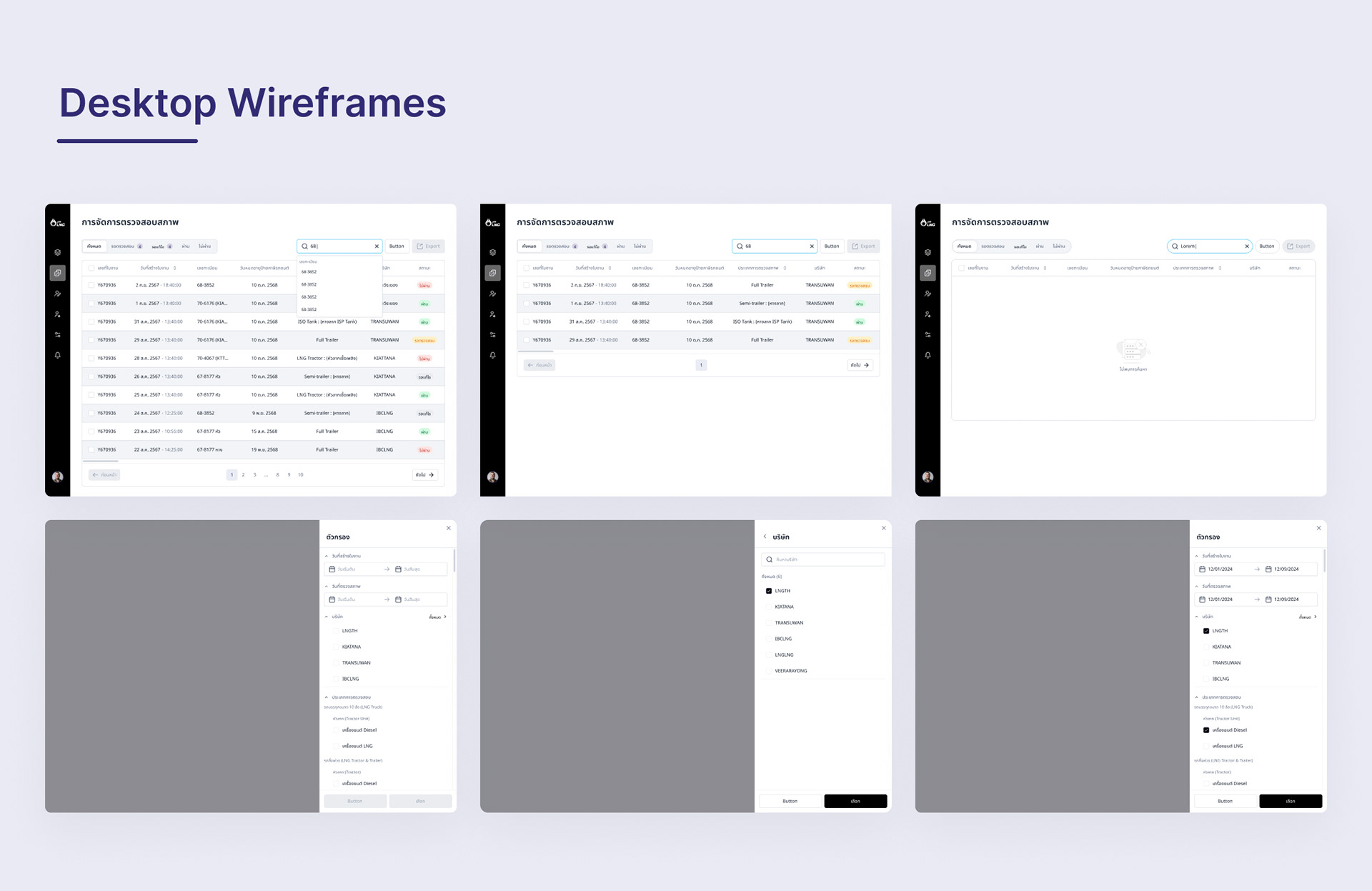The width and height of the screenshot is (1372, 891).
Task: Click user-add icon in sidebar of screen with pages 1–10
Action: (x=58, y=314)
